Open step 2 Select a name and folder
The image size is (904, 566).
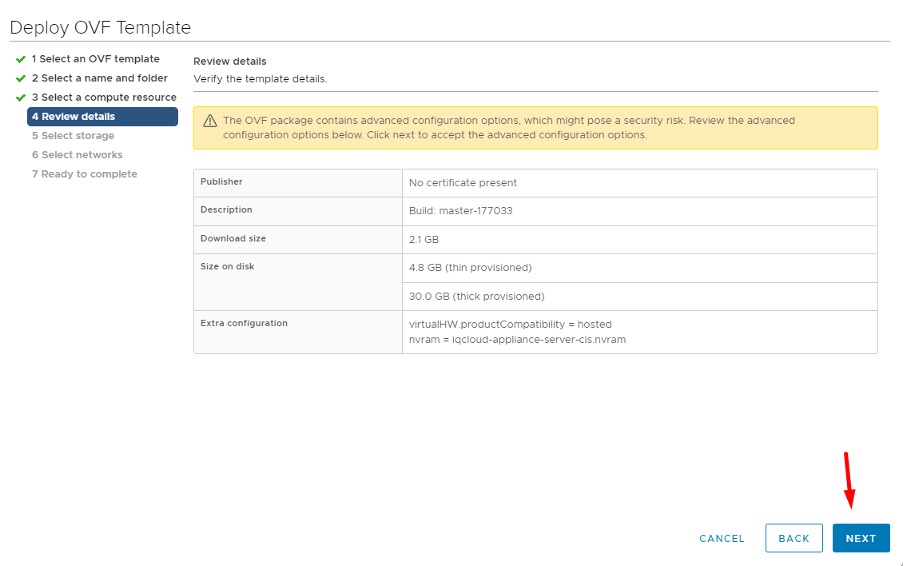click(99, 78)
